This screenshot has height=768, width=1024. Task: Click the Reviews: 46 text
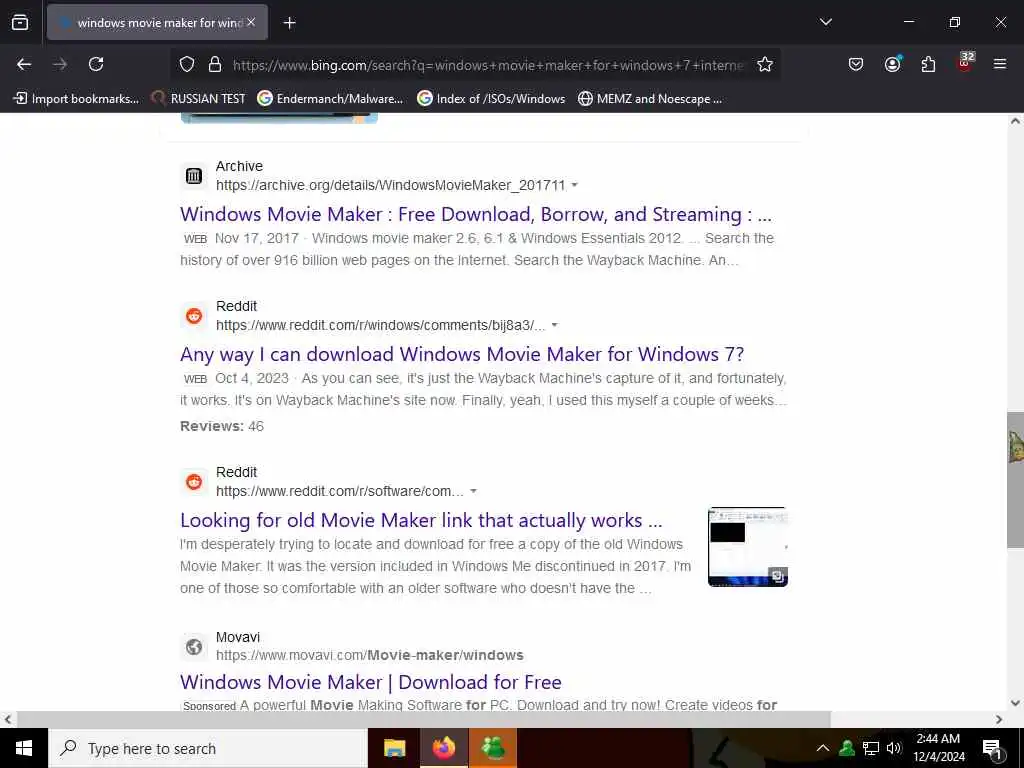[x=222, y=426]
